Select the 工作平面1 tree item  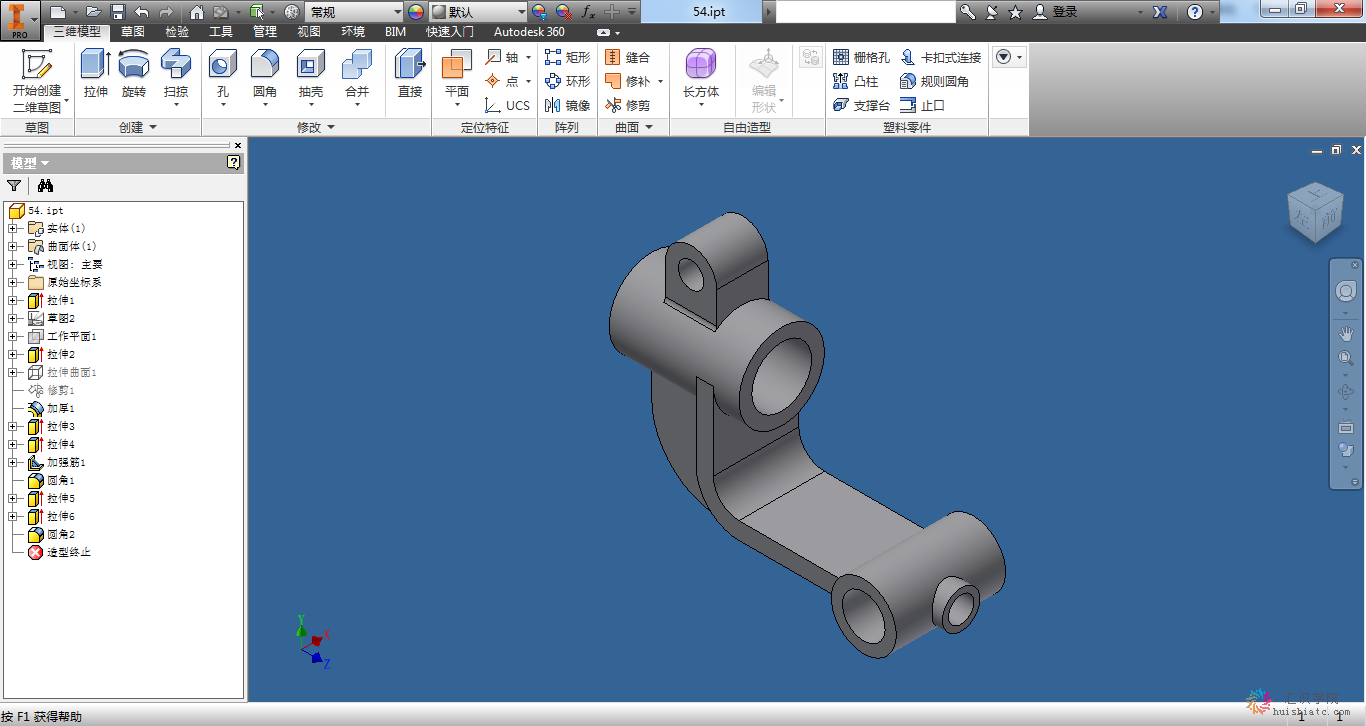tap(62, 336)
